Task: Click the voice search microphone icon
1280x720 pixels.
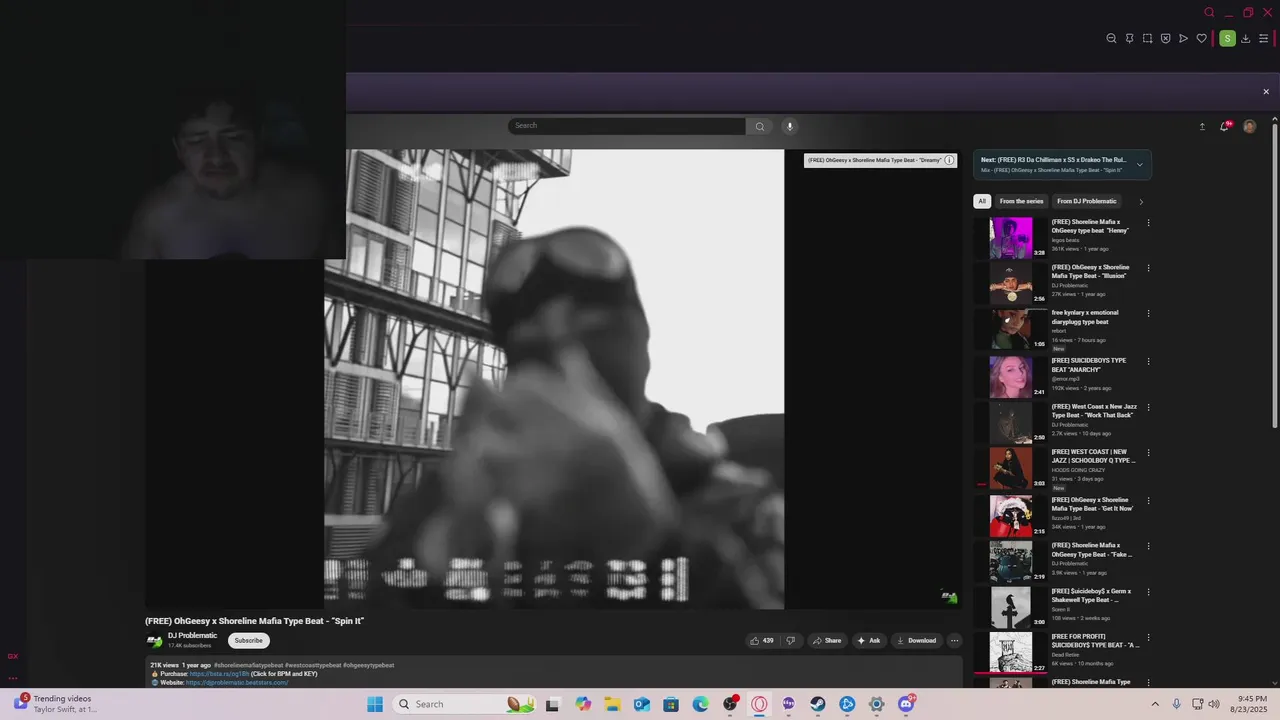Action: click(x=789, y=126)
